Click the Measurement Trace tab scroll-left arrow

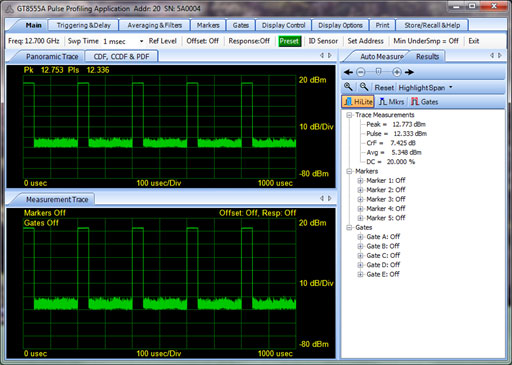(x=322, y=198)
